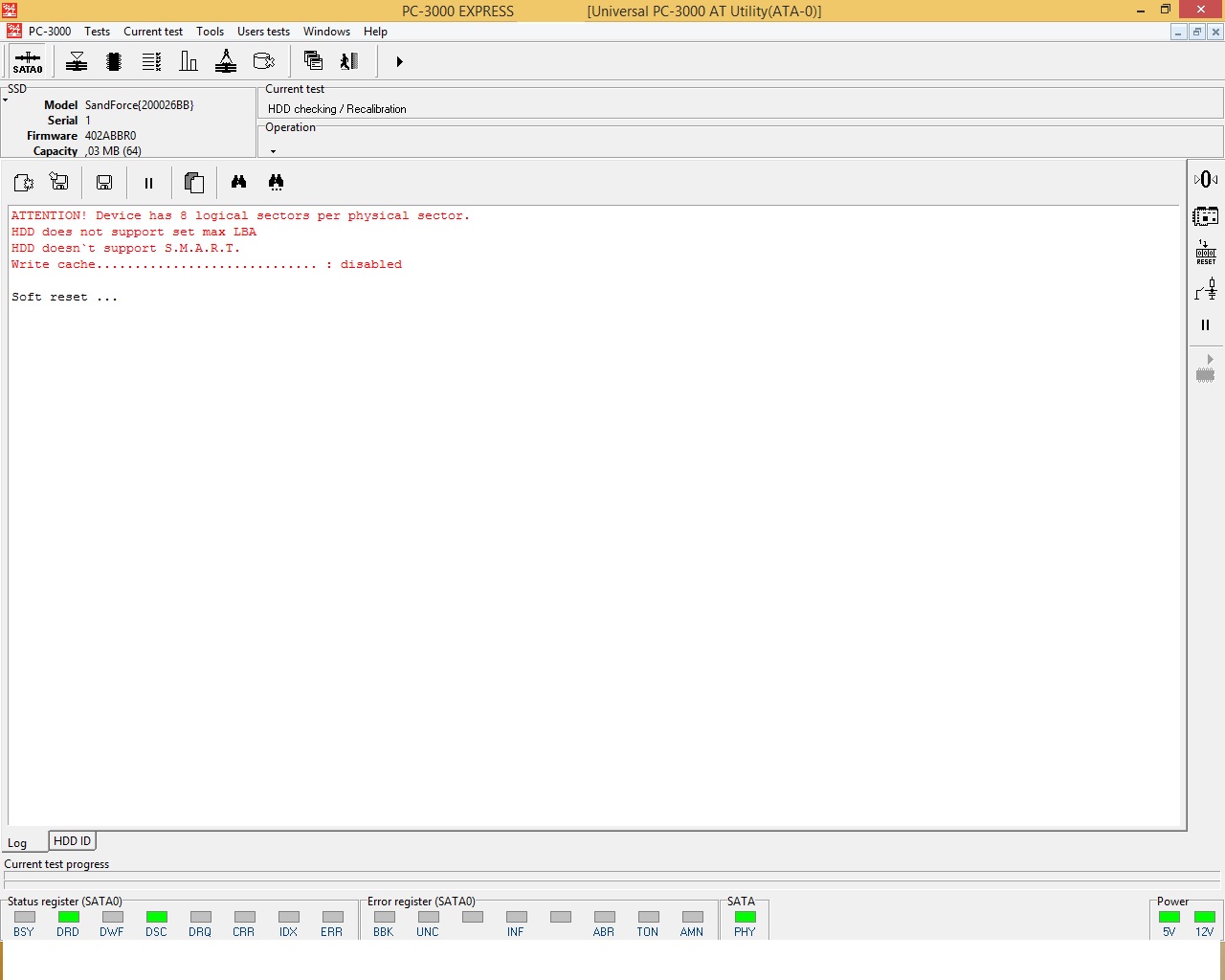
Task: Select the SATA0 port button
Action: coord(28,61)
